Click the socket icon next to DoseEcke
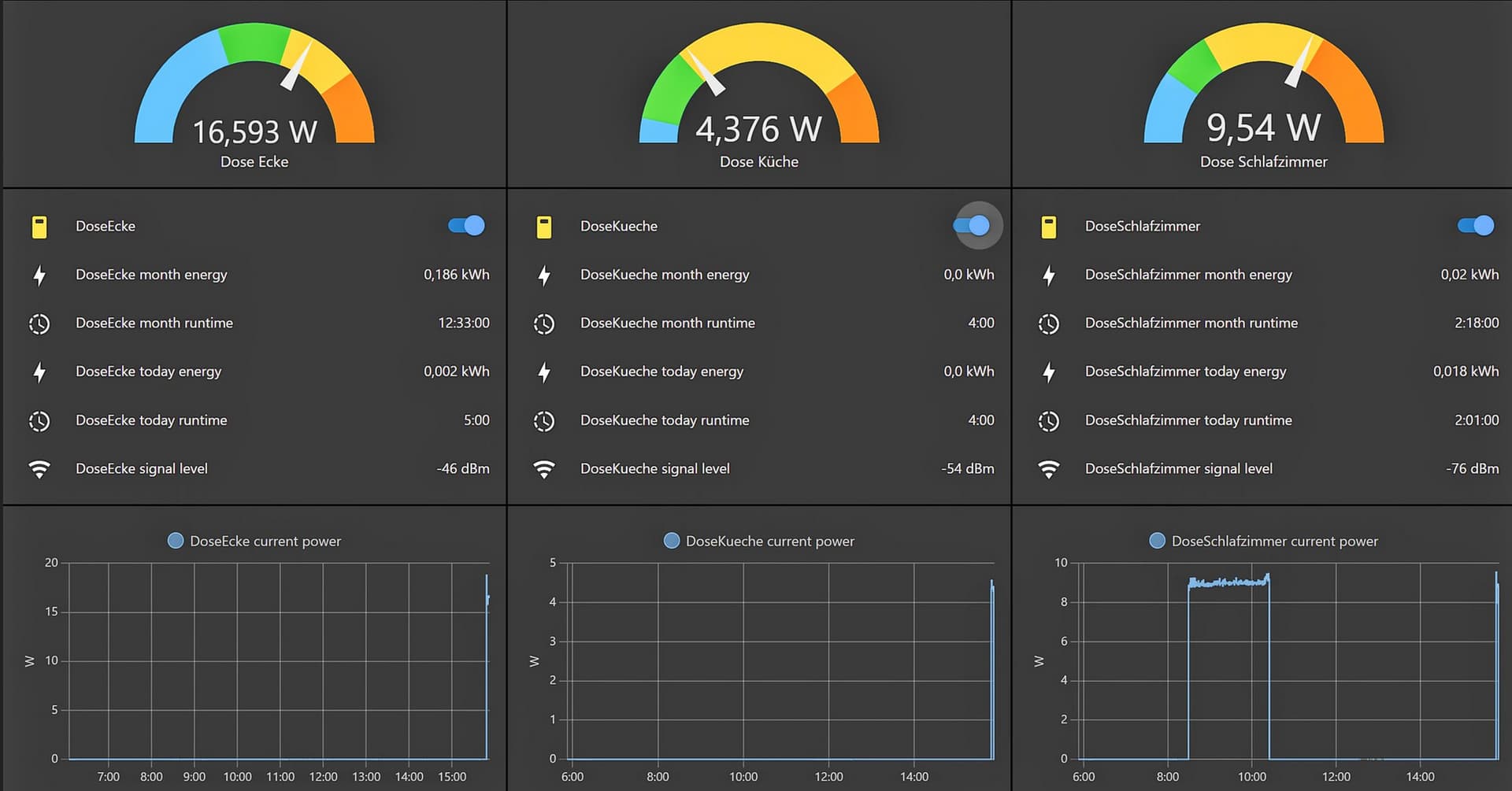Screen dimensions: 1512x791 [x=39, y=226]
